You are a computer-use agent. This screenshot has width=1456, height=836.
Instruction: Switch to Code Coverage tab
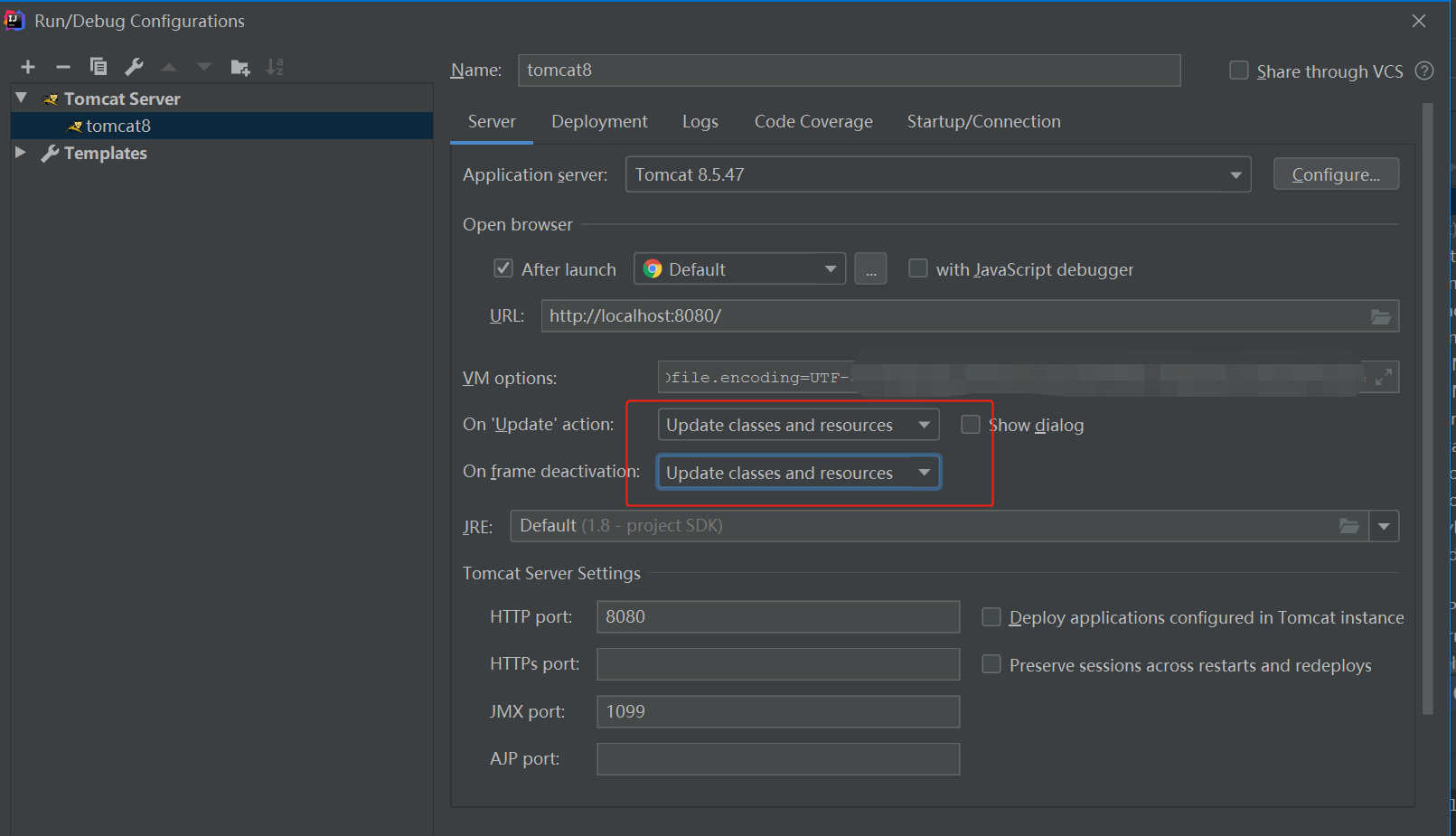click(x=813, y=122)
